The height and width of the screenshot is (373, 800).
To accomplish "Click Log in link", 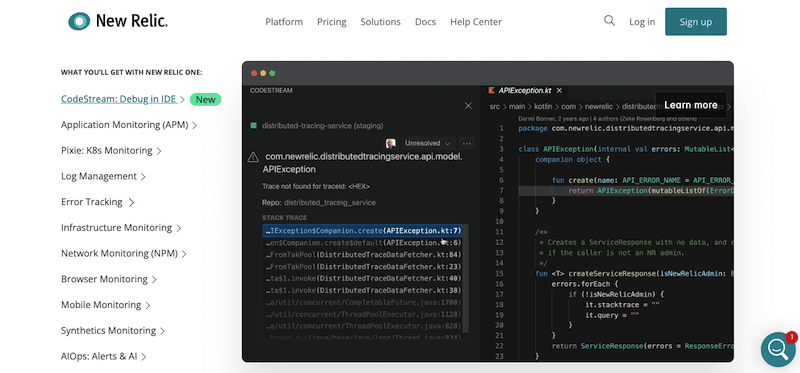I will [642, 22].
